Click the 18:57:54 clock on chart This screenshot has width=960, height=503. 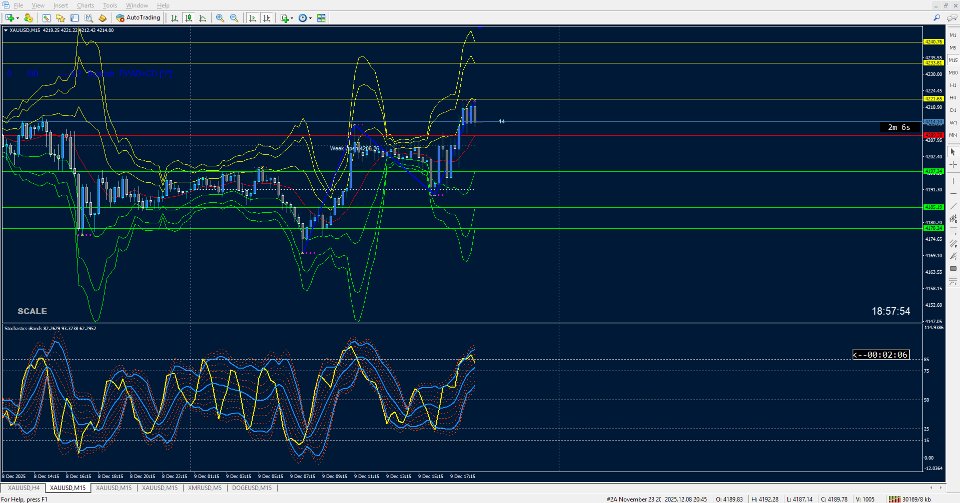[x=891, y=311]
